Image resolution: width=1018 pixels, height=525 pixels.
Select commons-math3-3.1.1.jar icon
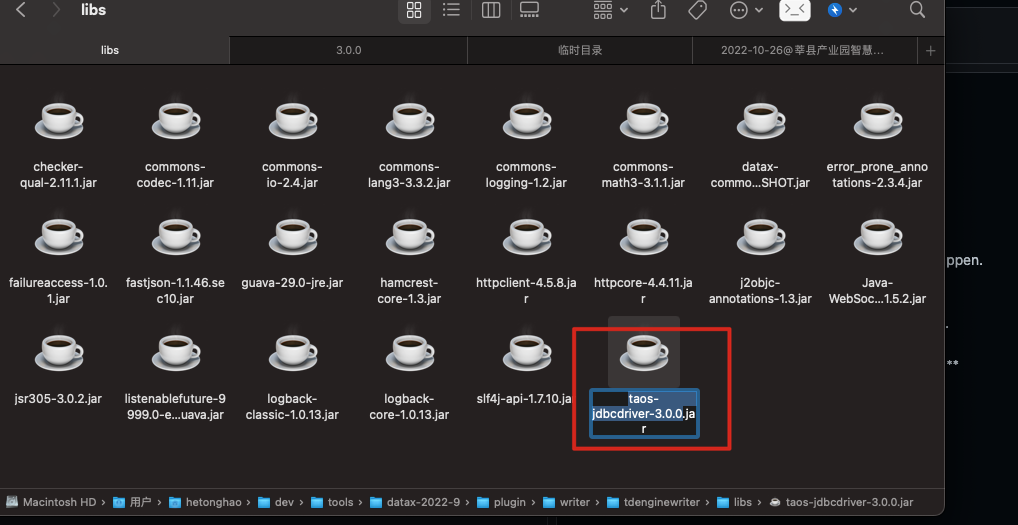[643, 121]
